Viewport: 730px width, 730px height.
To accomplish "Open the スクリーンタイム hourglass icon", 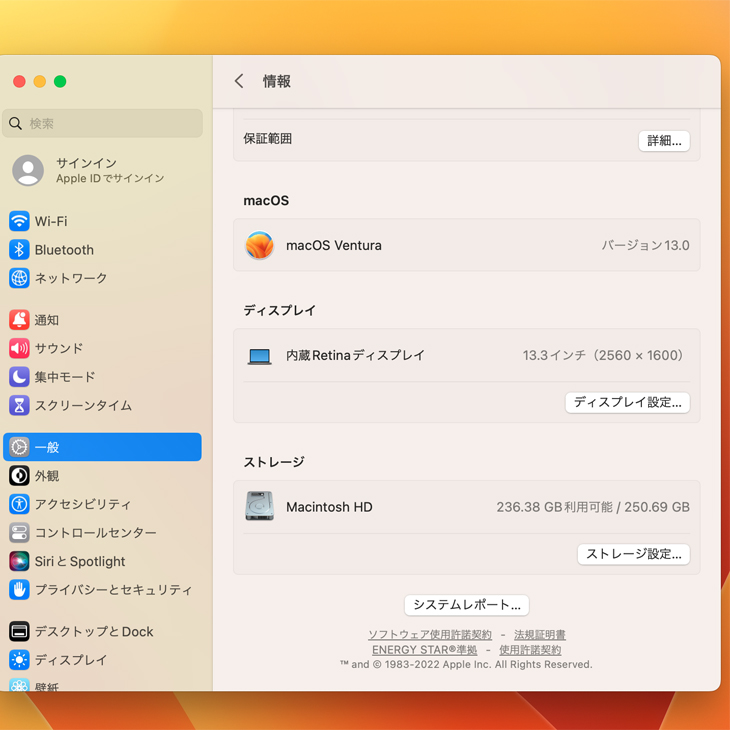I will click(19, 405).
